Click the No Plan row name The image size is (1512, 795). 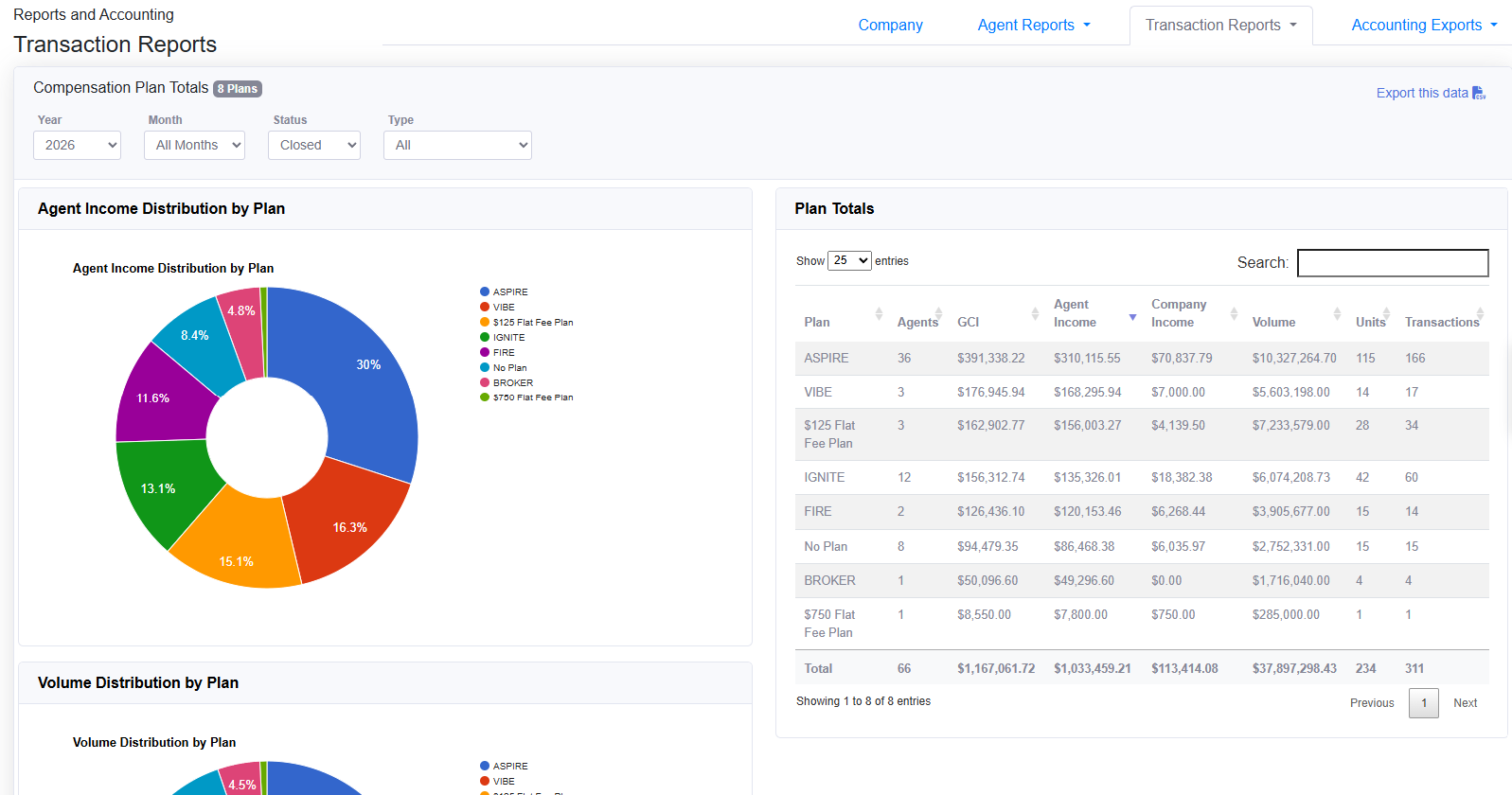click(826, 546)
